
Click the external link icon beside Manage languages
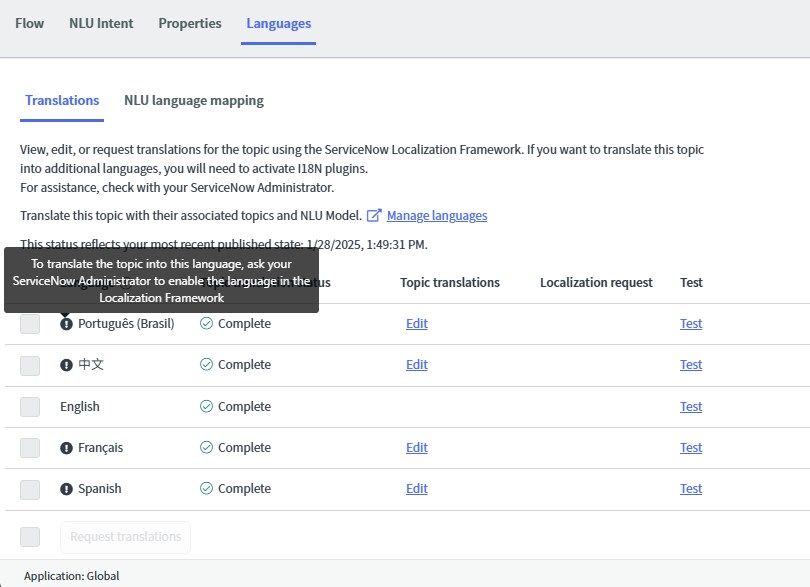[x=374, y=215]
